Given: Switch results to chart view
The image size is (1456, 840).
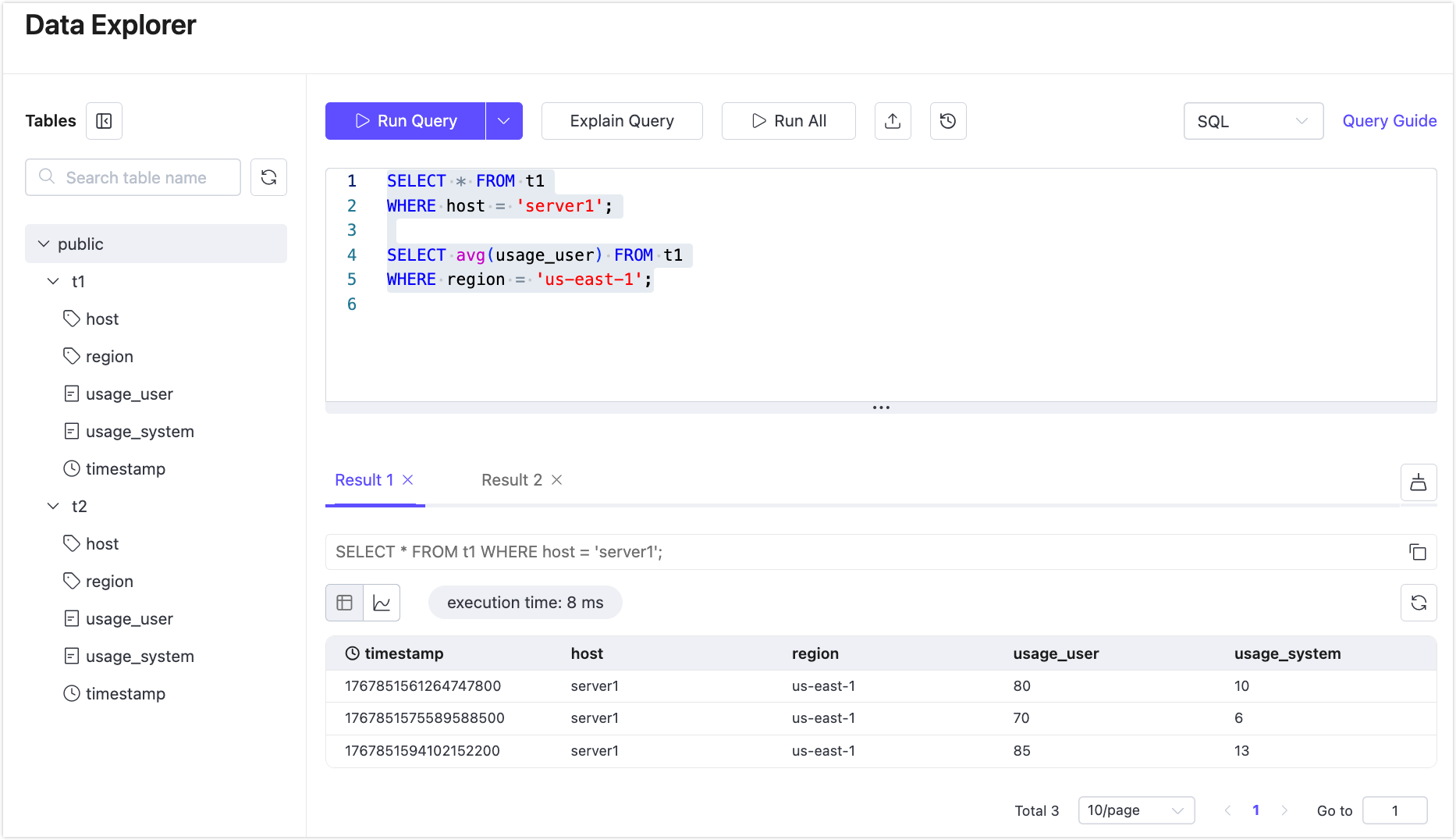Looking at the screenshot, I should [x=382, y=603].
